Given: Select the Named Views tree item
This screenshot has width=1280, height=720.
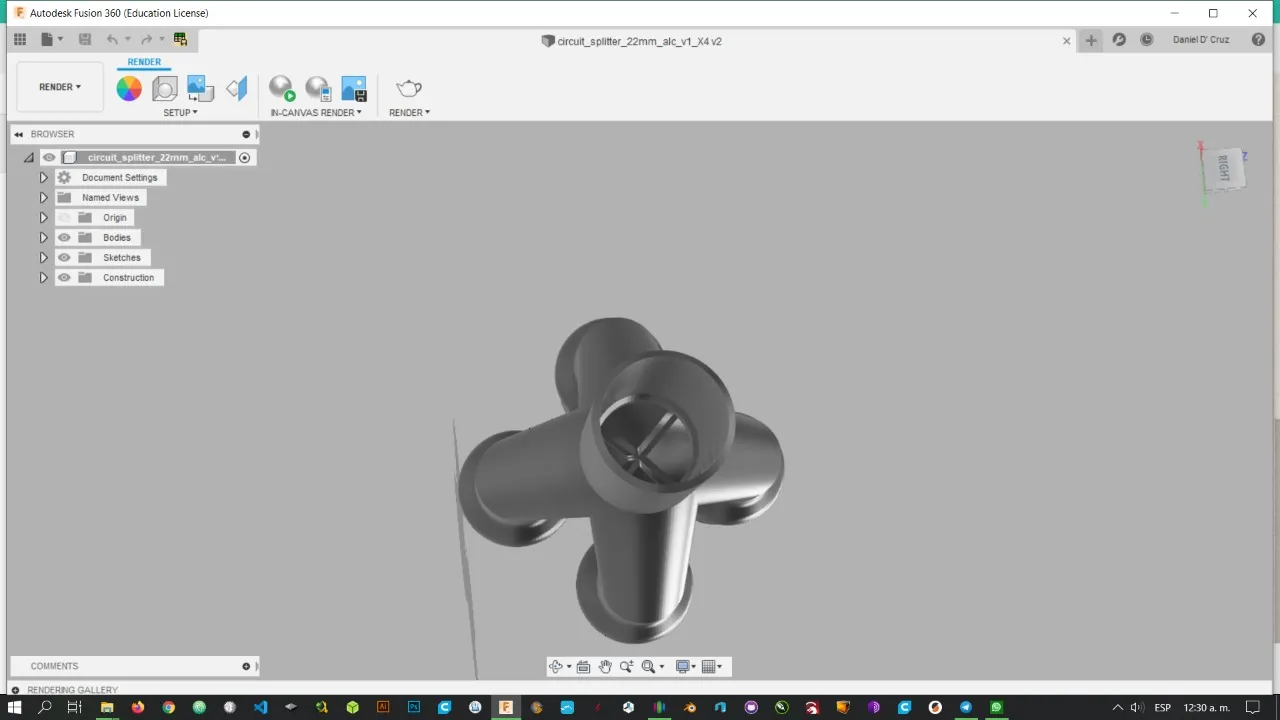Looking at the screenshot, I should point(110,198).
